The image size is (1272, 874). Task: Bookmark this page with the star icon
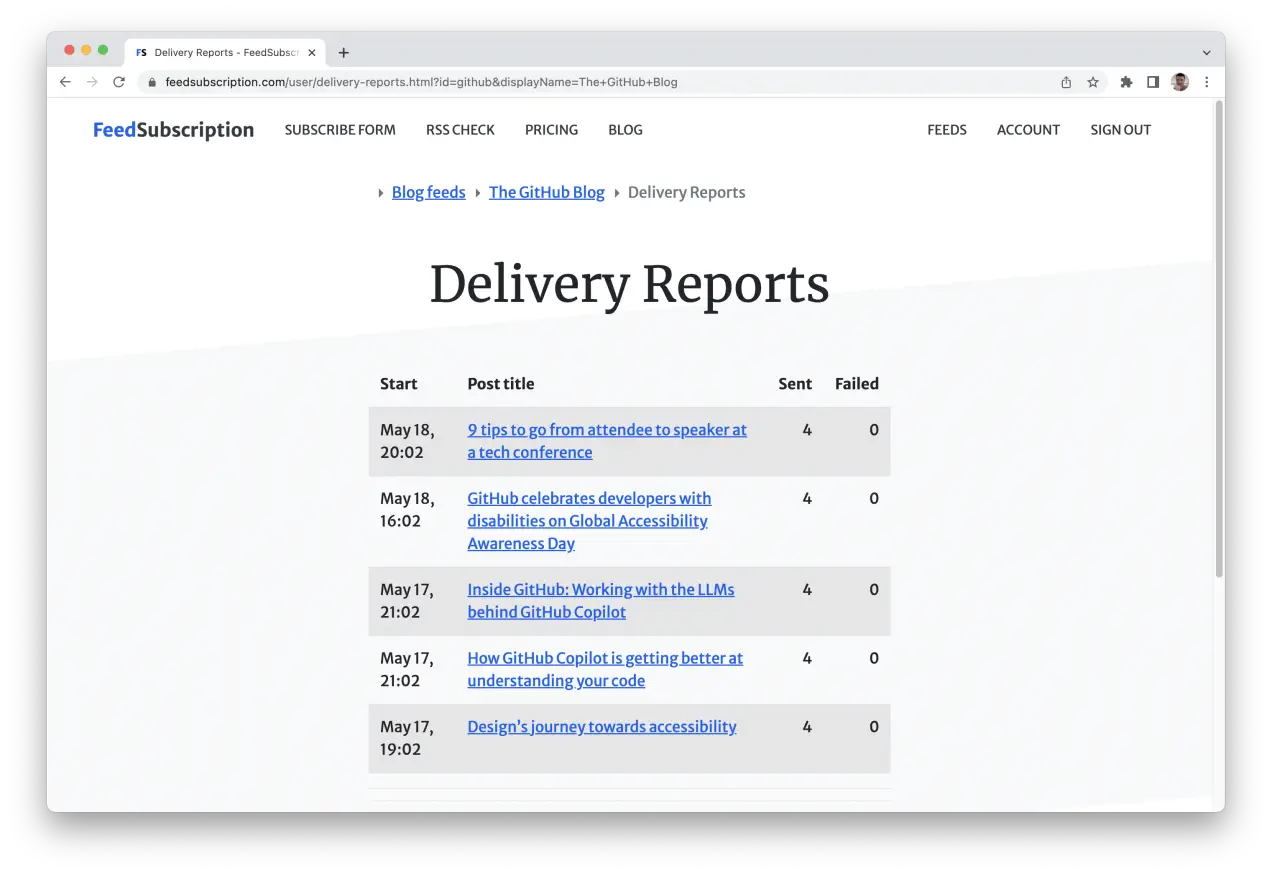[x=1093, y=82]
